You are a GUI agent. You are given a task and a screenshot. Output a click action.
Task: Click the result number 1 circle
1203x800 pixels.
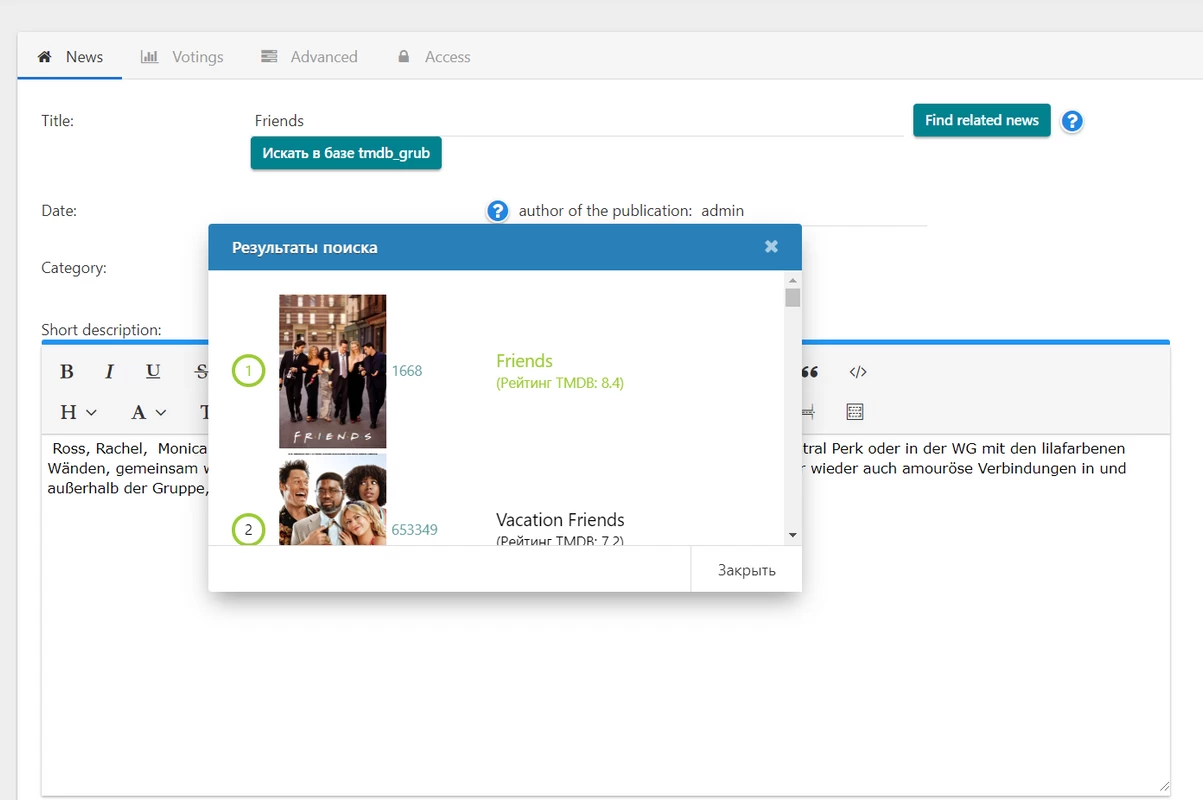[x=249, y=371]
